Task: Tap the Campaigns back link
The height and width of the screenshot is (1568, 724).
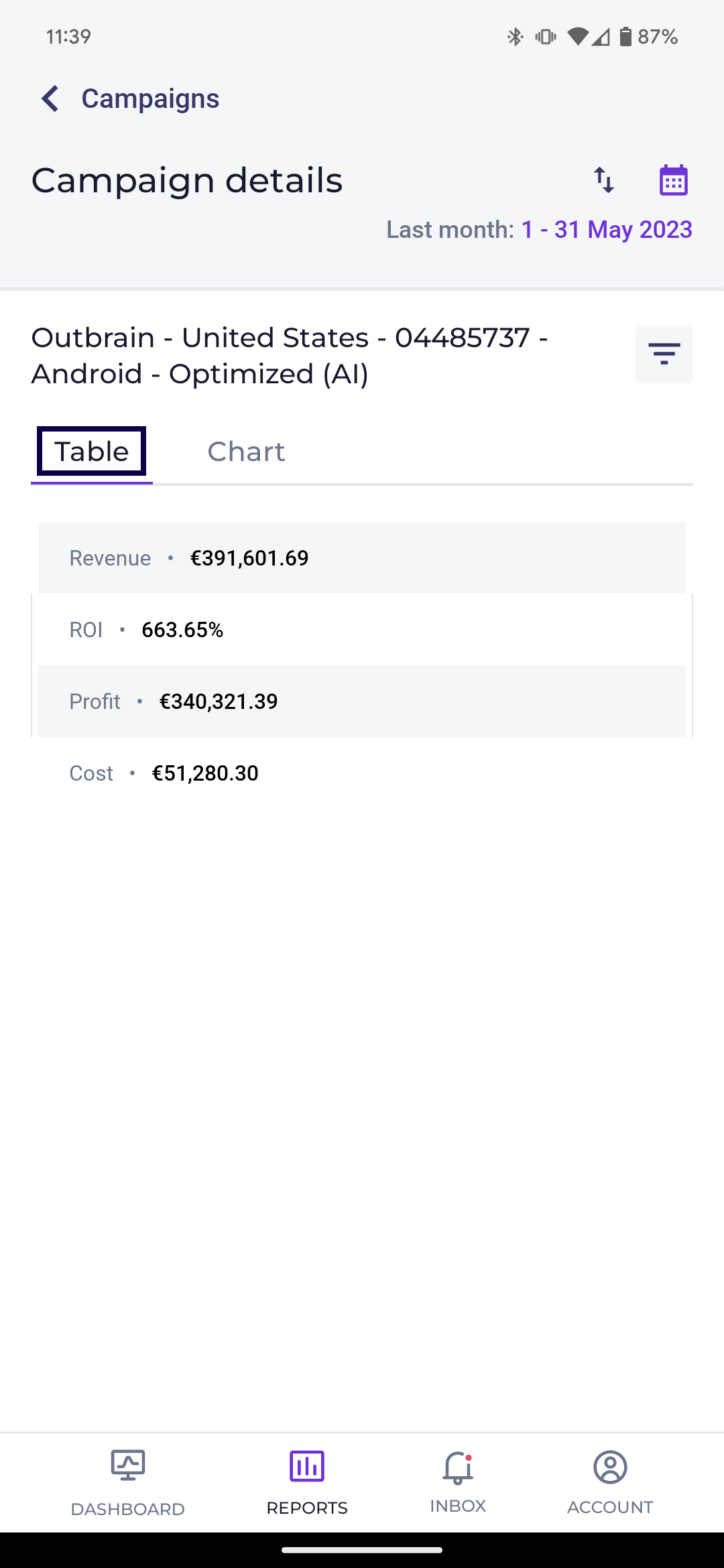Action: click(150, 99)
